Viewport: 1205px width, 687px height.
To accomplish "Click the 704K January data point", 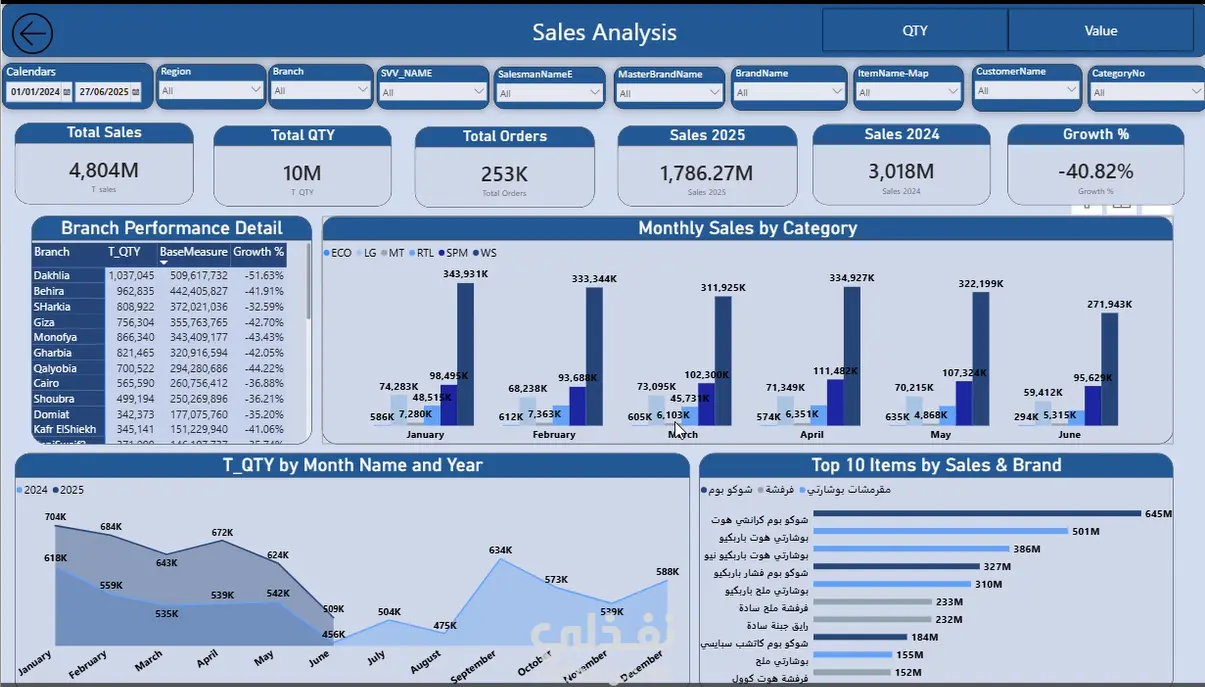I will click(x=56, y=527).
